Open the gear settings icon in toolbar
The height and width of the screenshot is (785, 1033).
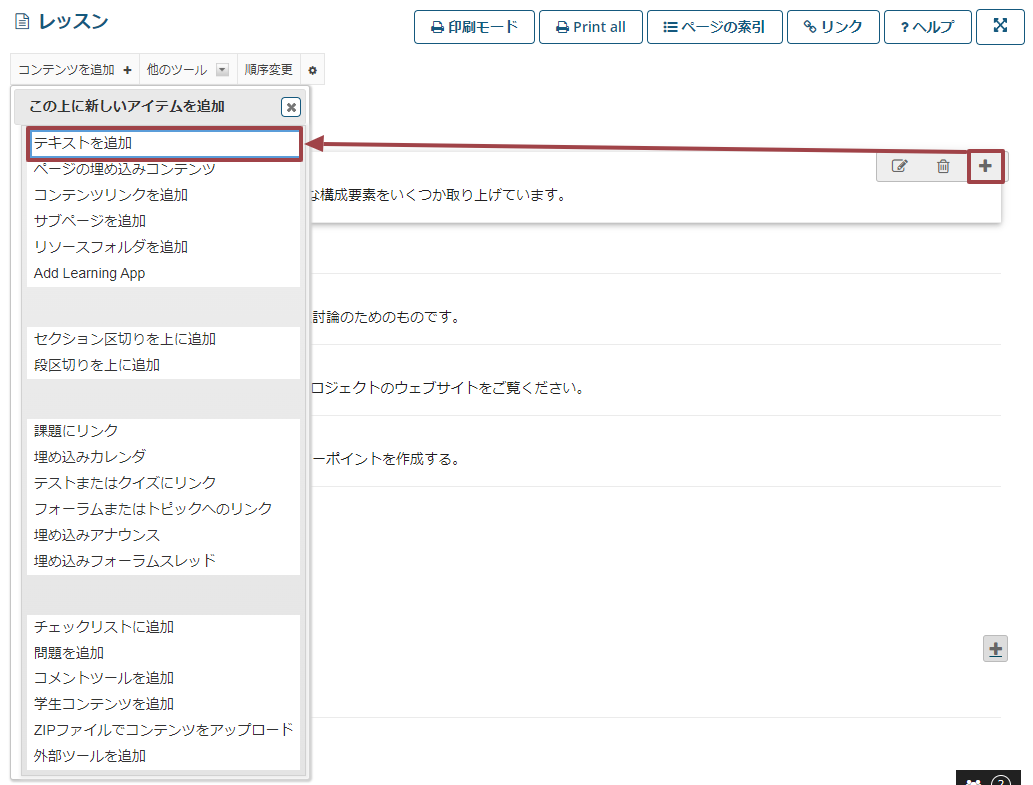(312, 70)
